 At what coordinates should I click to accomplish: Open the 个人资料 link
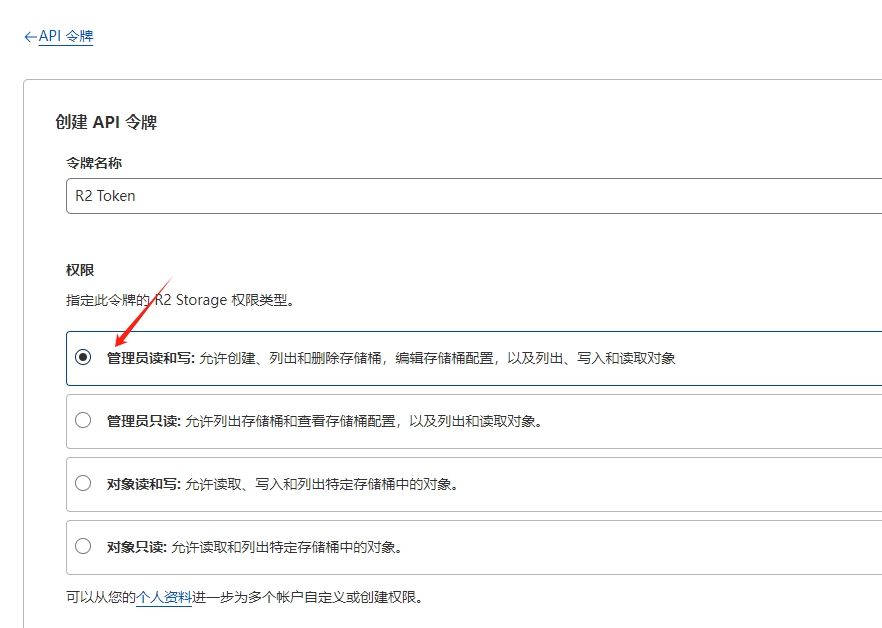pyautogui.click(x=164, y=598)
